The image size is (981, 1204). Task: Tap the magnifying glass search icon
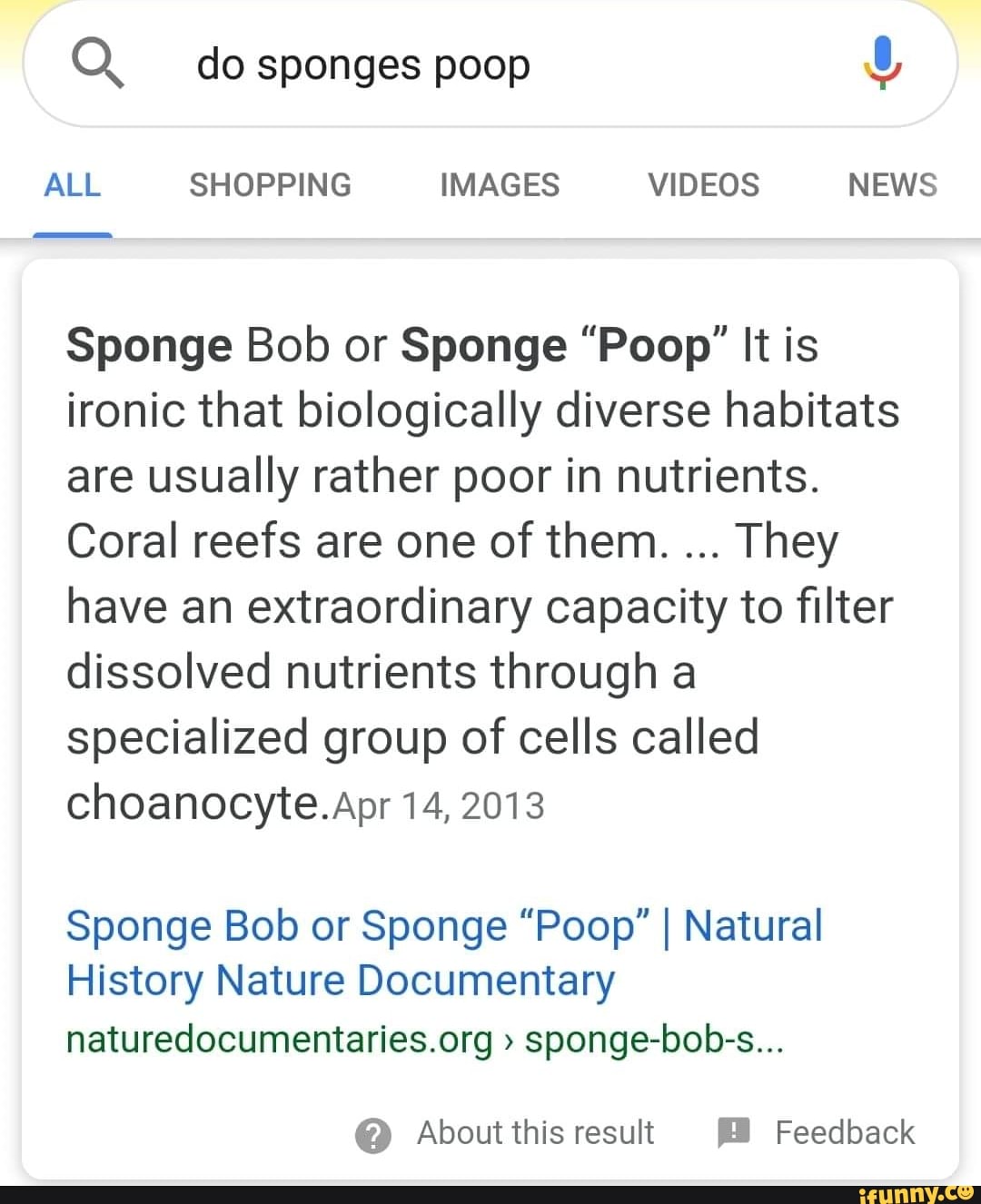(x=98, y=63)
